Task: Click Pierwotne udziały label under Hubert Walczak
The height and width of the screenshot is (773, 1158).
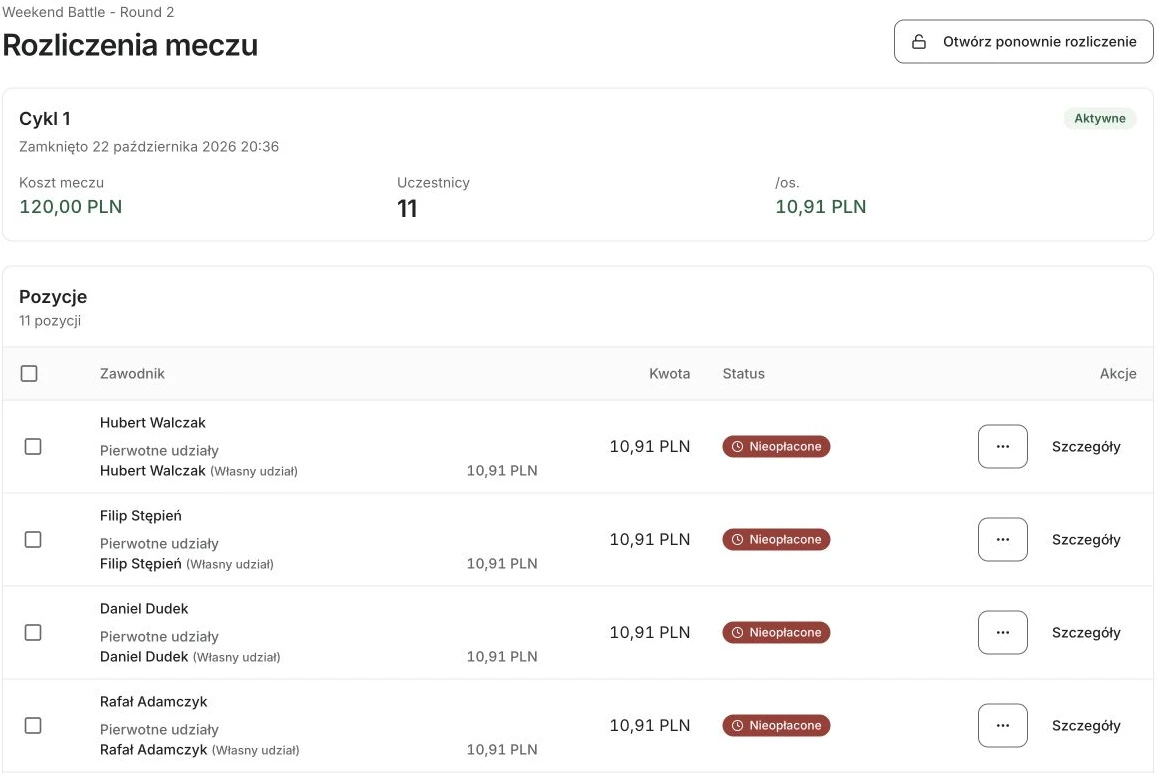Action: [160, 450]
